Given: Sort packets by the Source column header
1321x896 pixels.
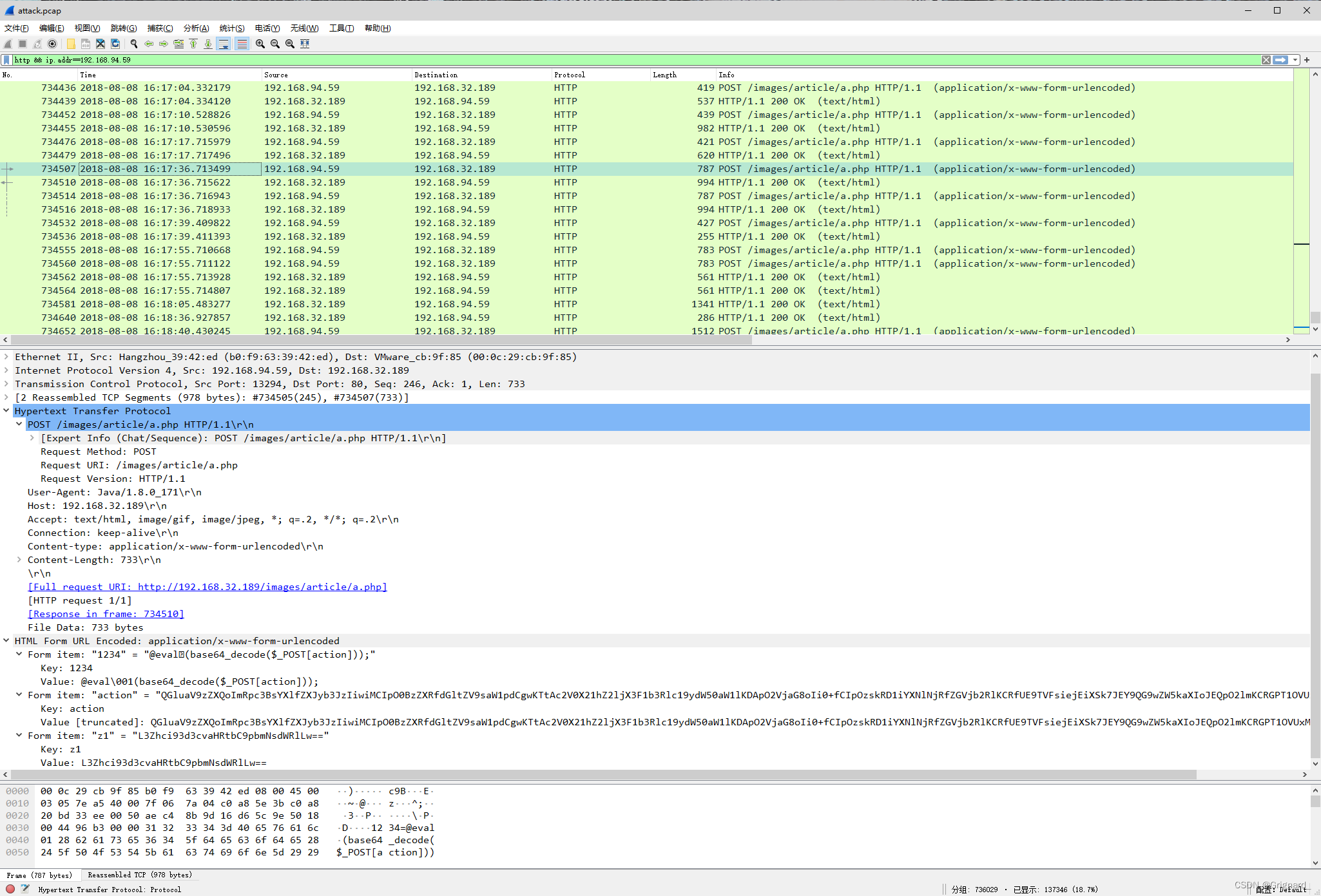Looking at the screenshot, I should (336, 75).
